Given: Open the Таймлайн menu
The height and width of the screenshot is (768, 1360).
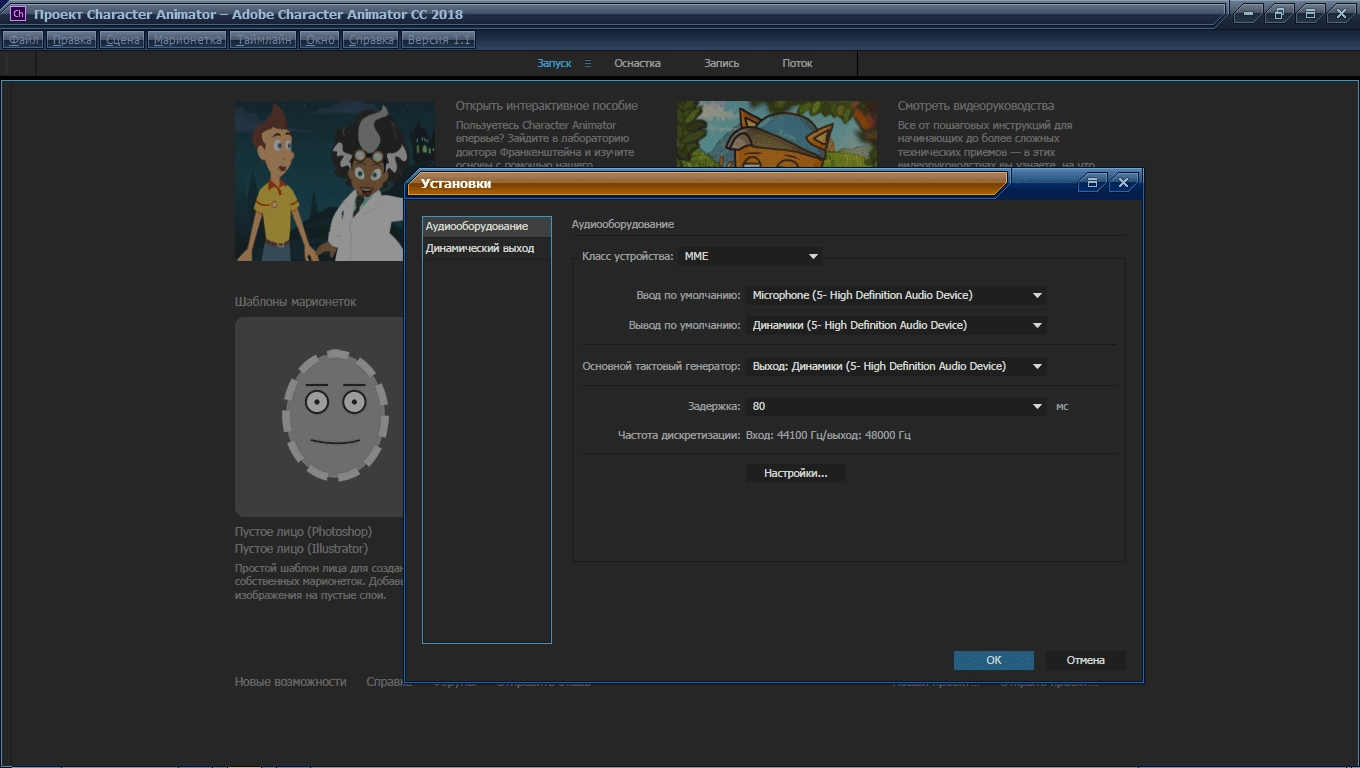Looking at the screenshot, I should [264, 40].
